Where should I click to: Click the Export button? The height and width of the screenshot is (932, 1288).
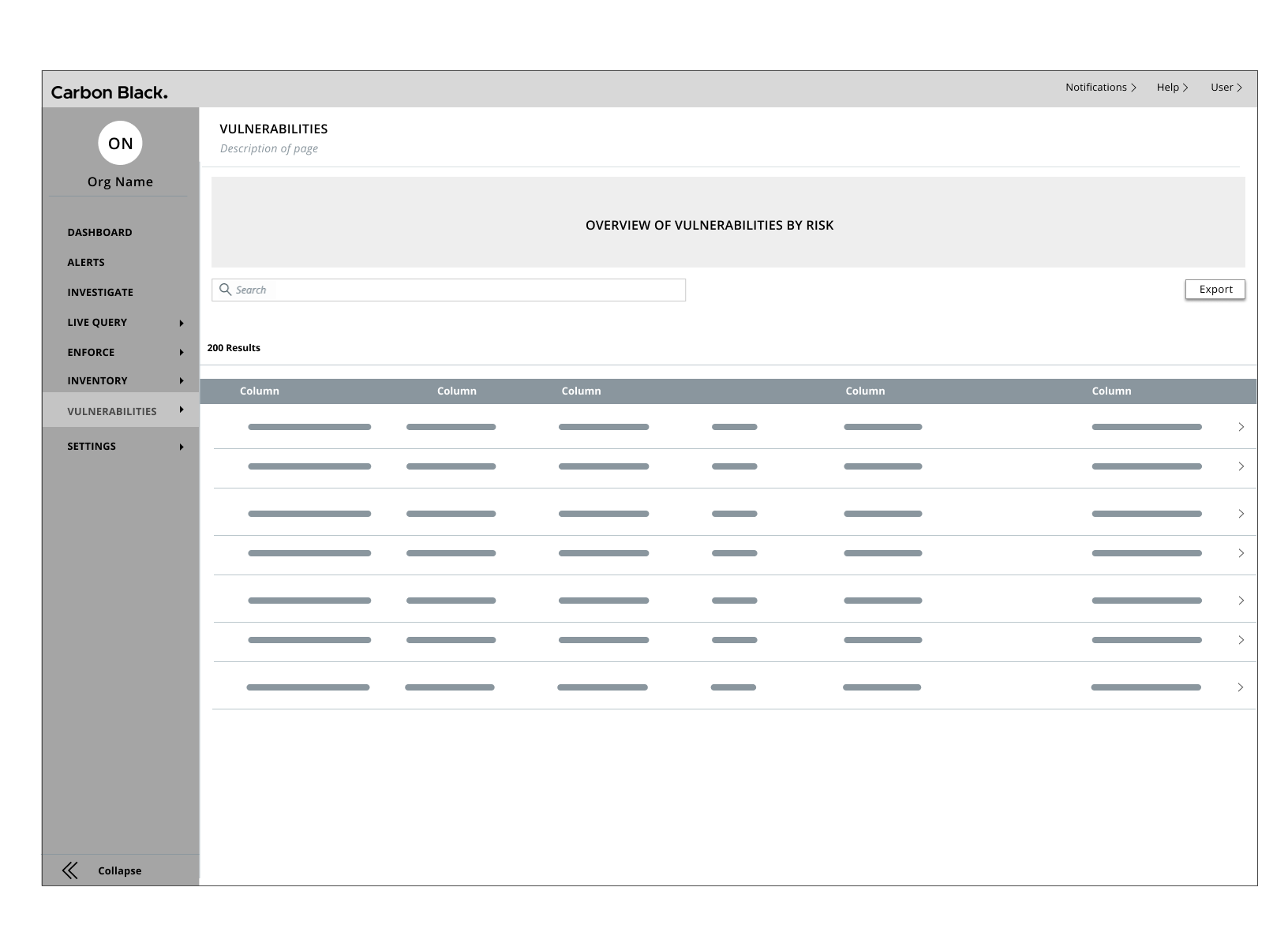click(x=1215, y=290)
